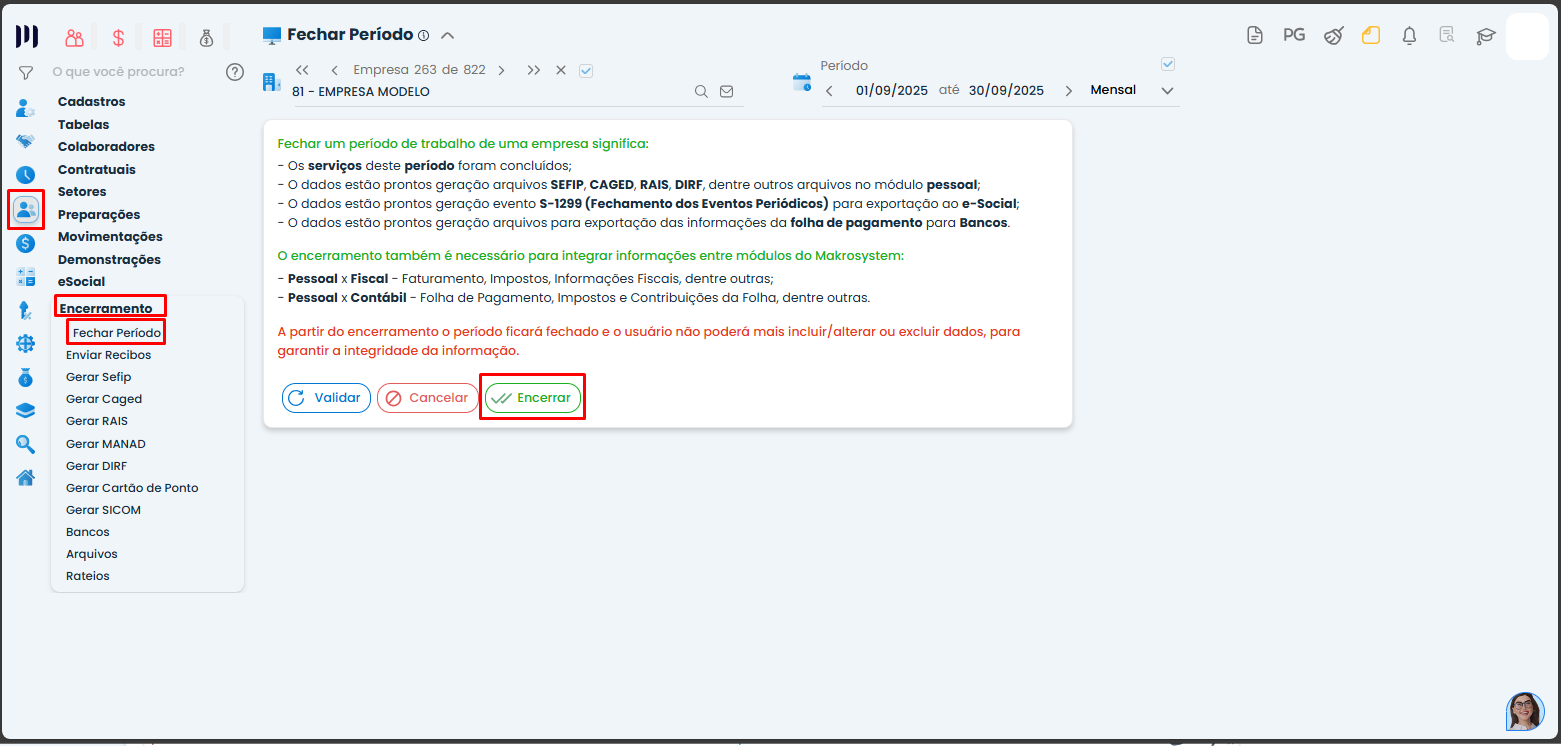This screenshot has height=746, width=1561.
Task: Click the calendar icon beside Período
Action: click(x=802, y=82)
